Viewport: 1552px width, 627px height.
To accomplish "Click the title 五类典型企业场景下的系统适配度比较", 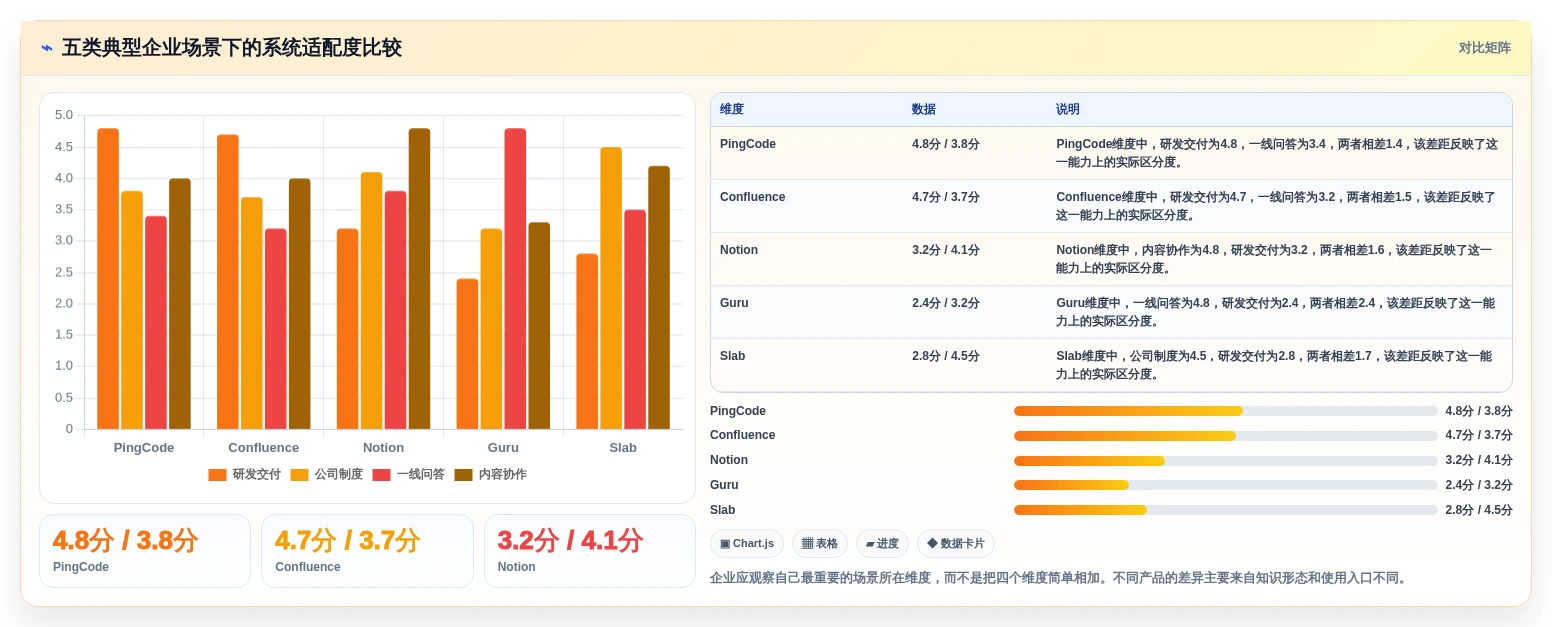I will [x=232, y=48].
